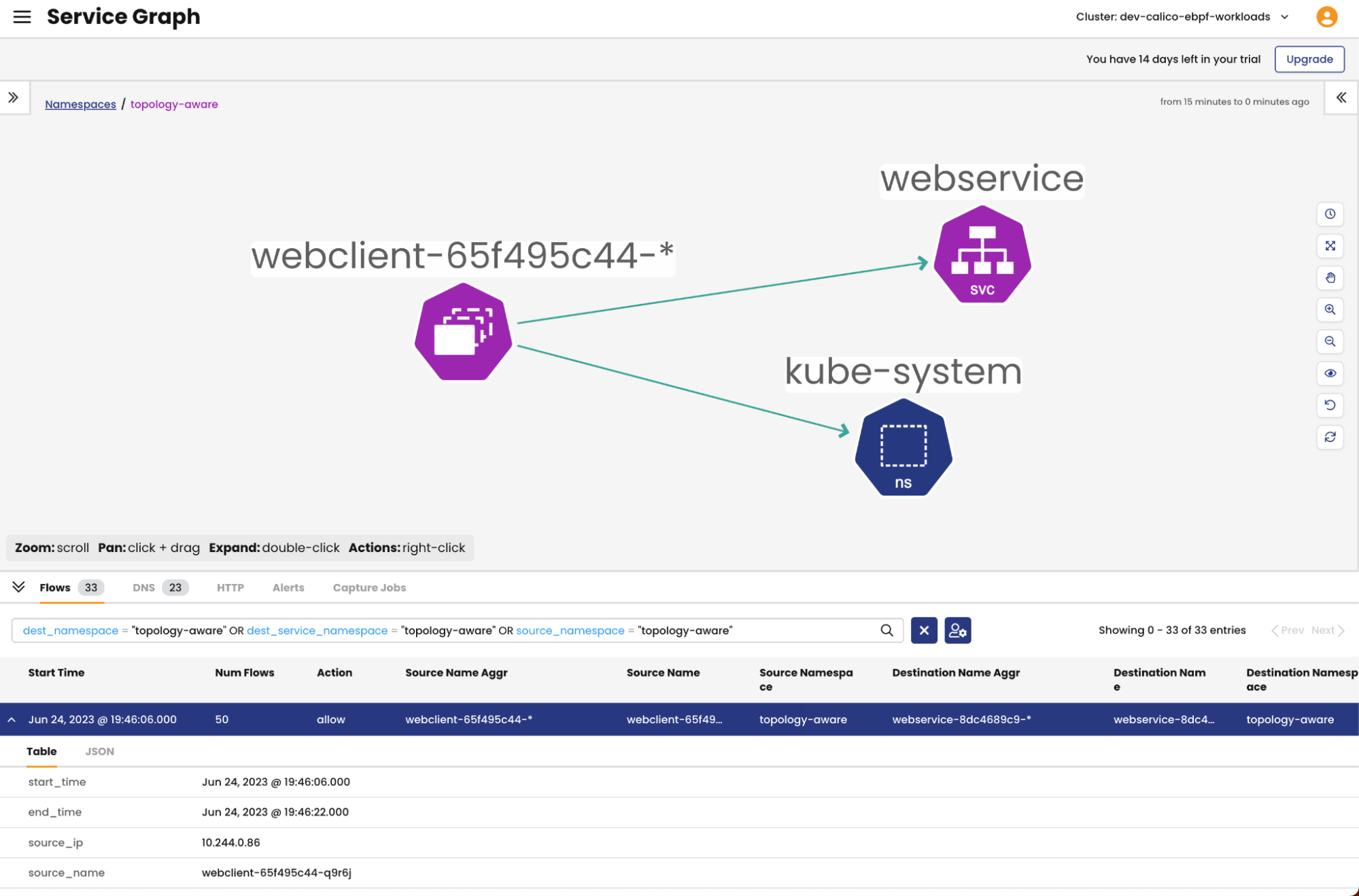Click the fit-to-screen graph icon
Viewport: 1359px width, 896px height.
click(x=1330, y=246)
